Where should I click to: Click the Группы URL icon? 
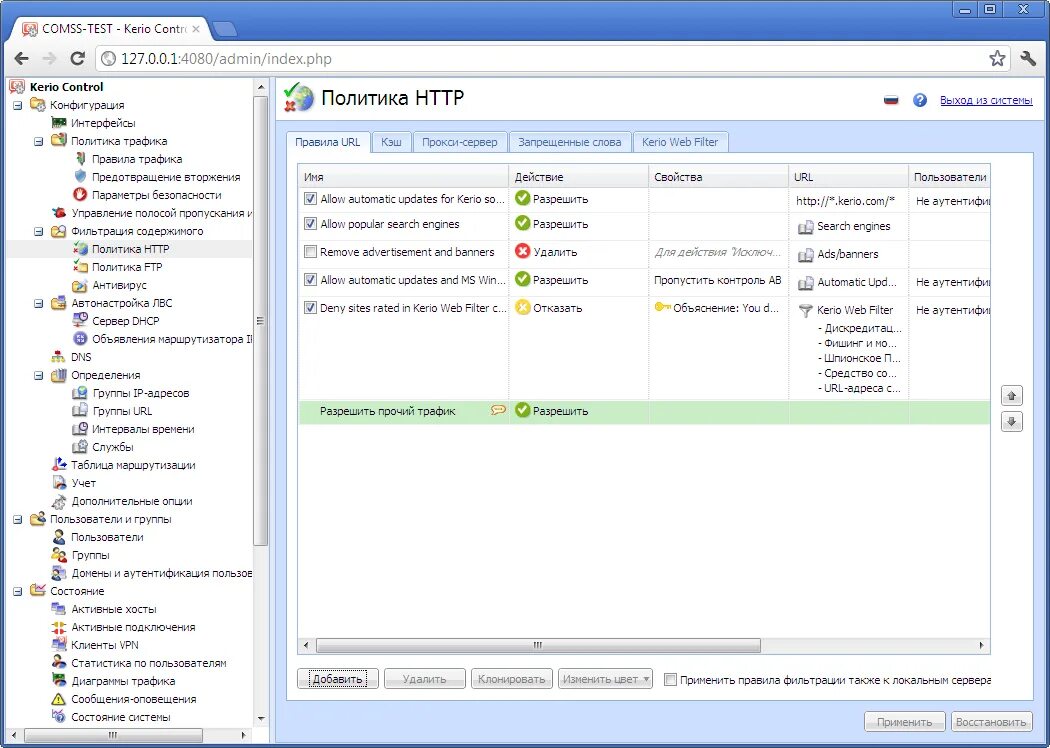pos(80,411)
